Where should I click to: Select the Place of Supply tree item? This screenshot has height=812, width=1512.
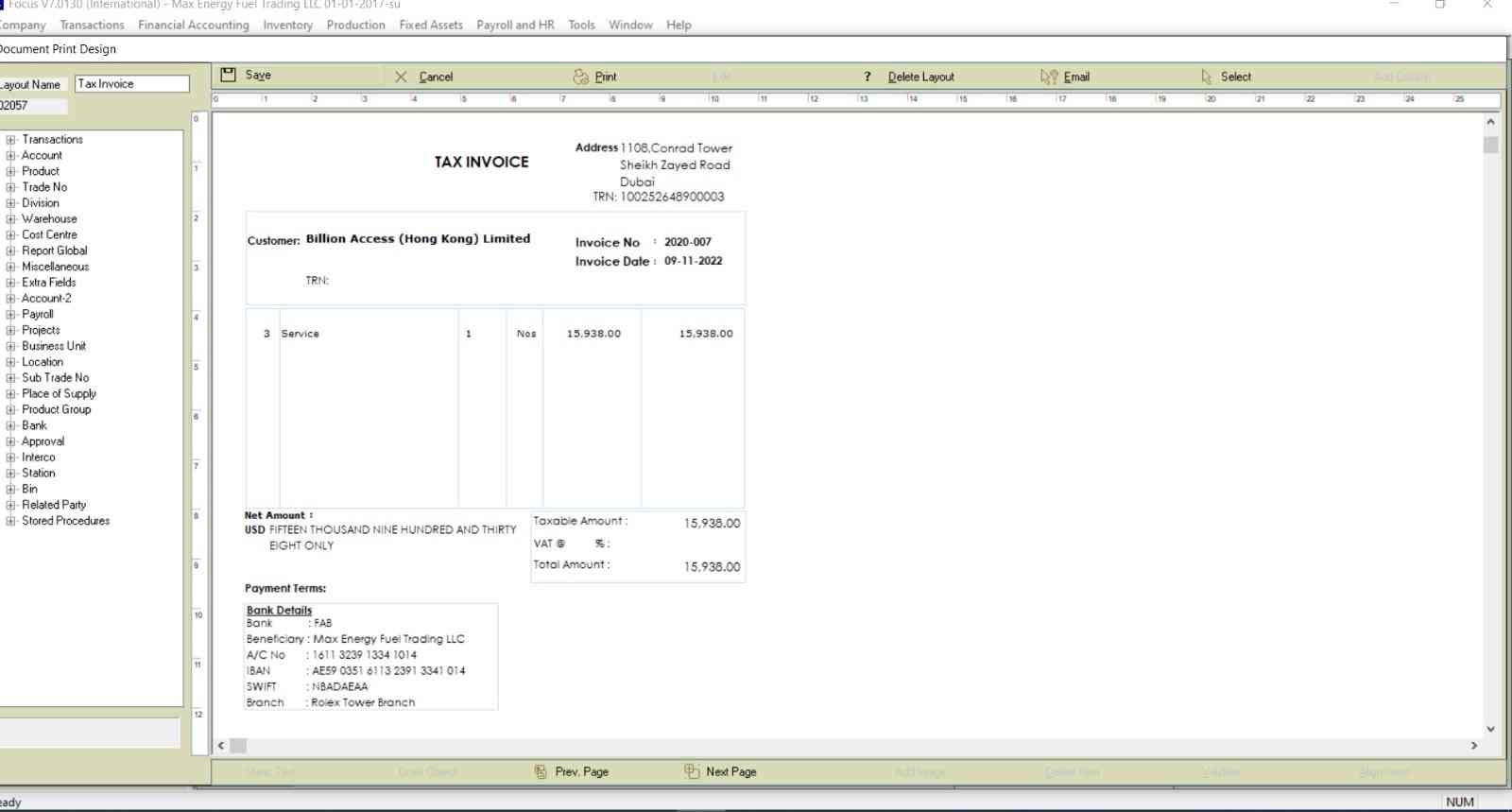point(59,393)
